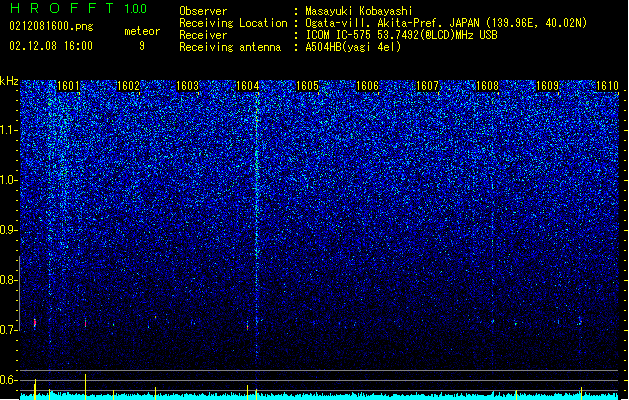Click the 1605 time marker
Screen dimensions: 629x400
pos(307,86)
